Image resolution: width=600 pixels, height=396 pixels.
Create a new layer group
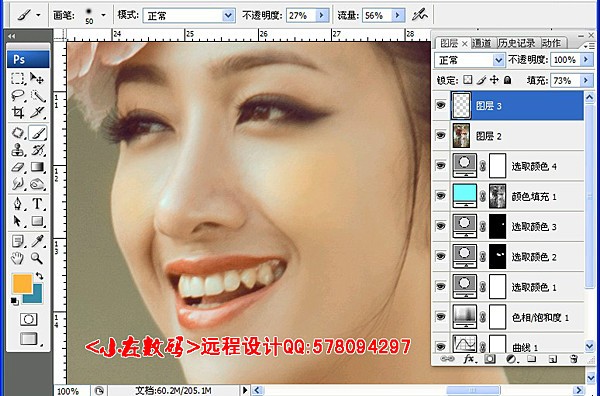tap(532, 359)
